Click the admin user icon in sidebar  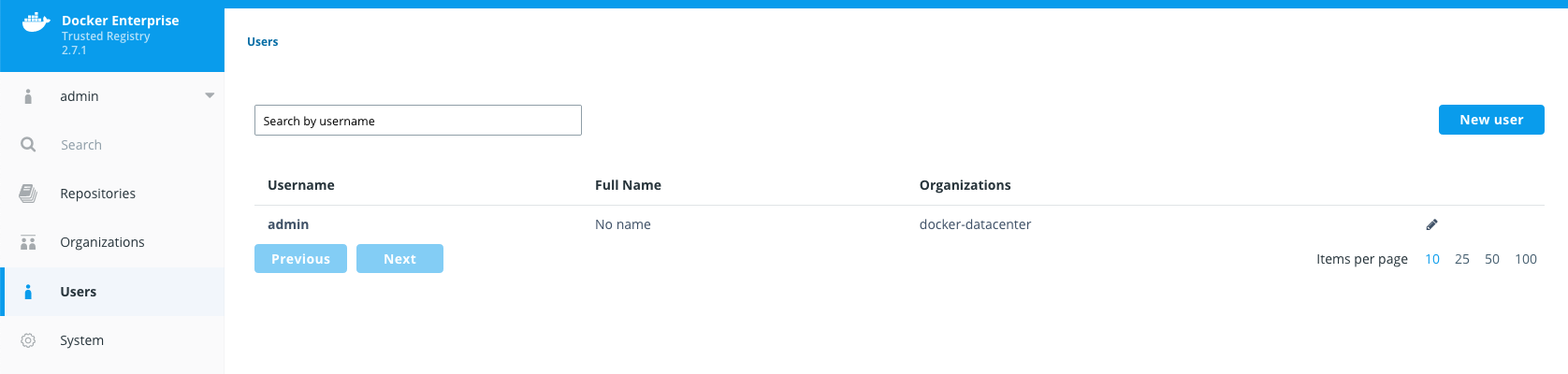pyautogui.click(x=28, y=96)
